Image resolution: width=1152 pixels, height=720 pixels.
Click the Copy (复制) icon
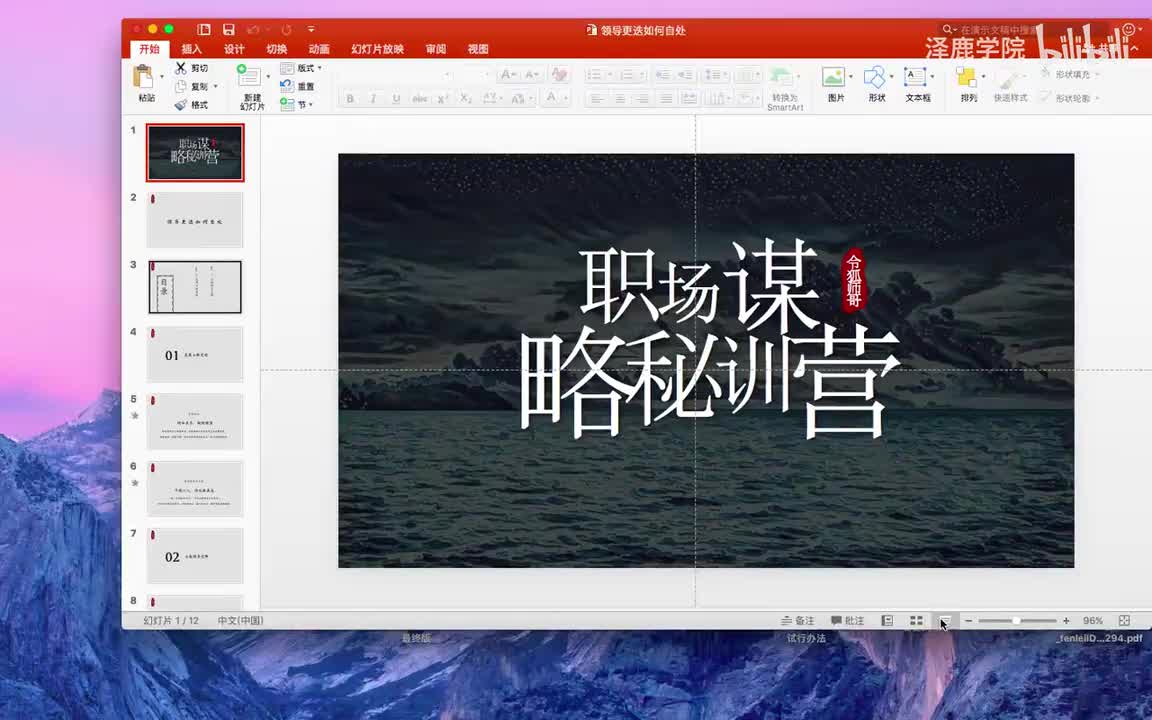[181, 86]
